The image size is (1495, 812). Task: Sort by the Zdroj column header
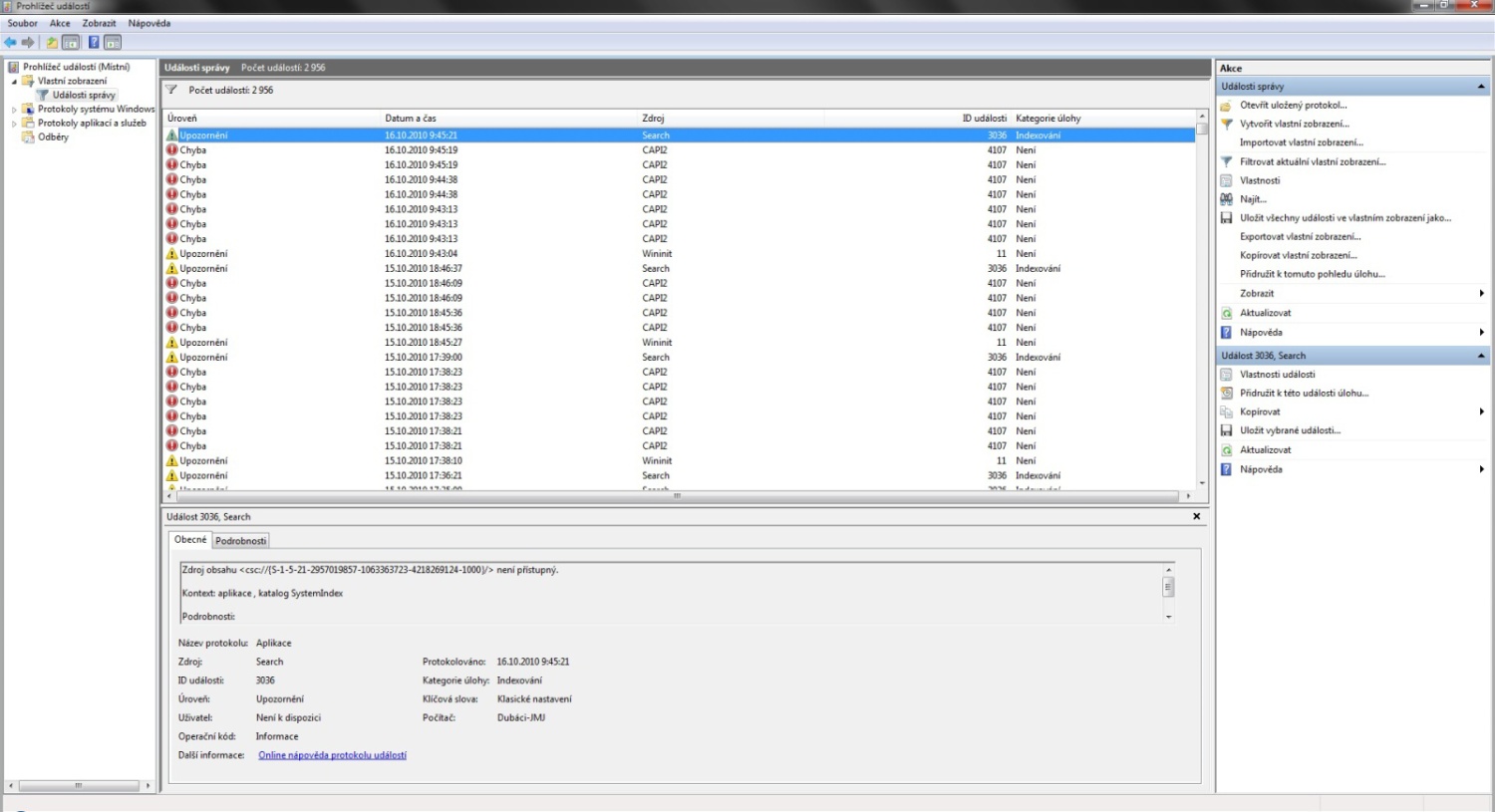(731, 119)
